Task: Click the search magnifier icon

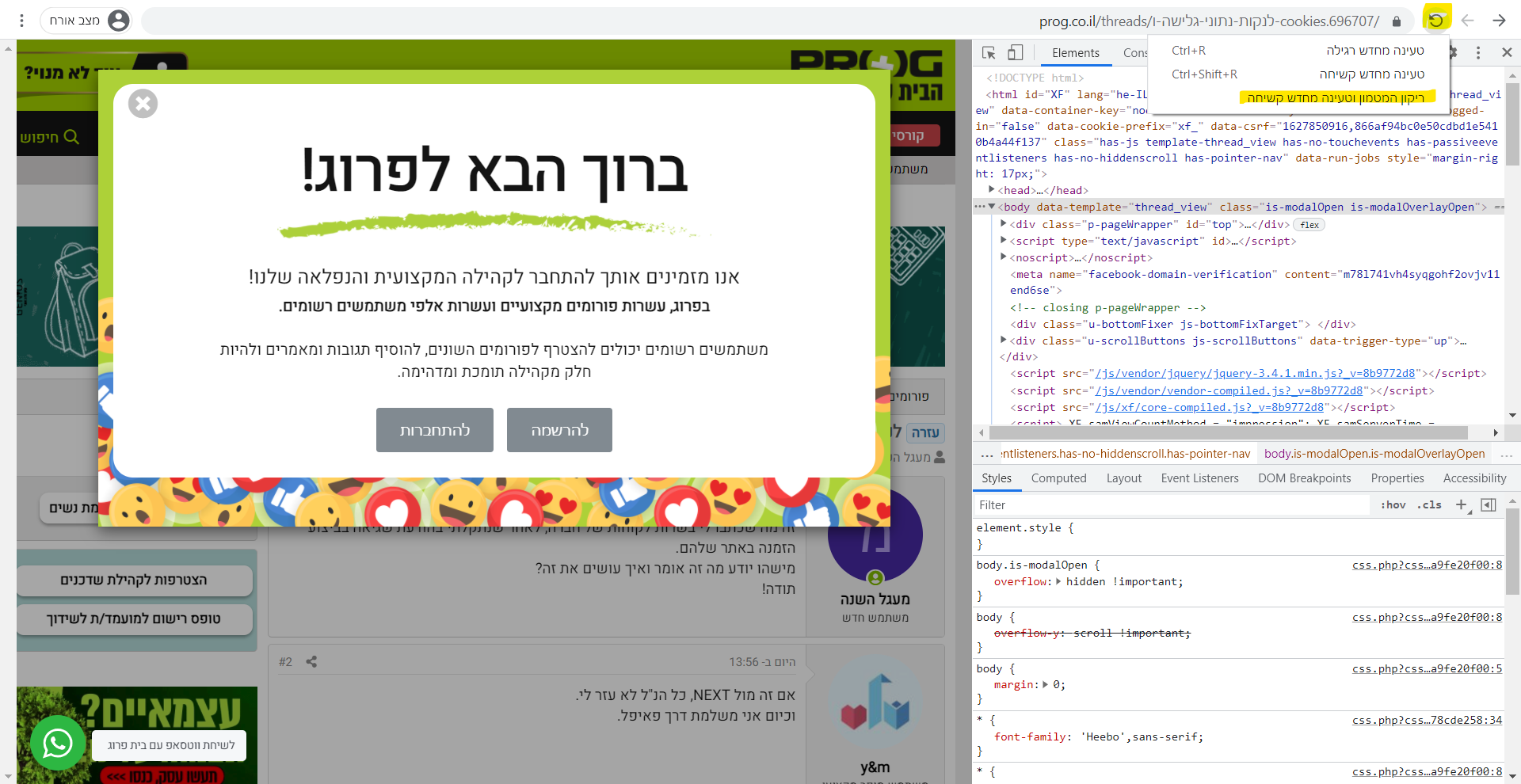Action: tap(71, 137)
